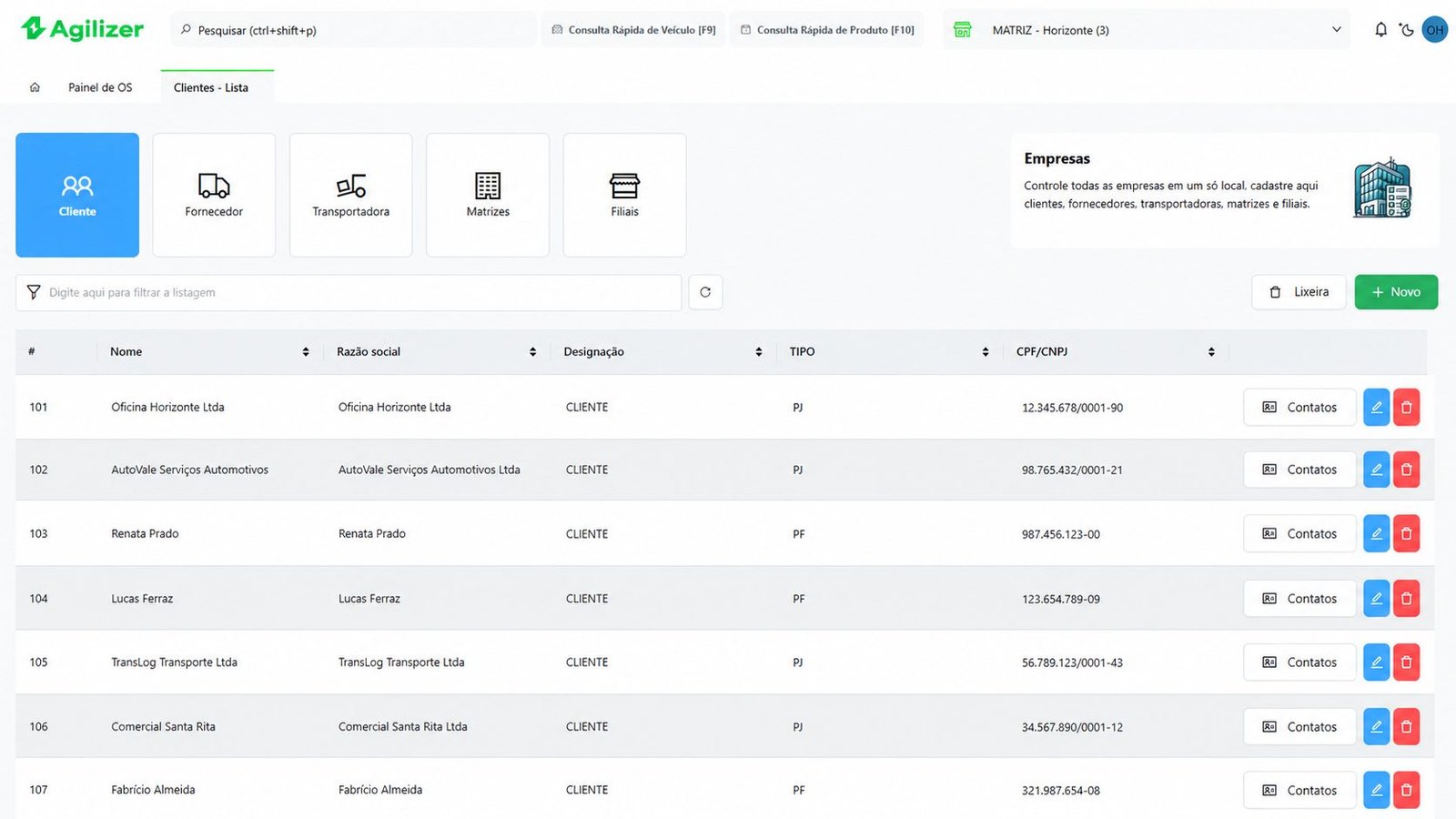Delete the AutoVale Serviços Automotivos row
This screenshot has height=819, width=1456.
[1406, 470]
